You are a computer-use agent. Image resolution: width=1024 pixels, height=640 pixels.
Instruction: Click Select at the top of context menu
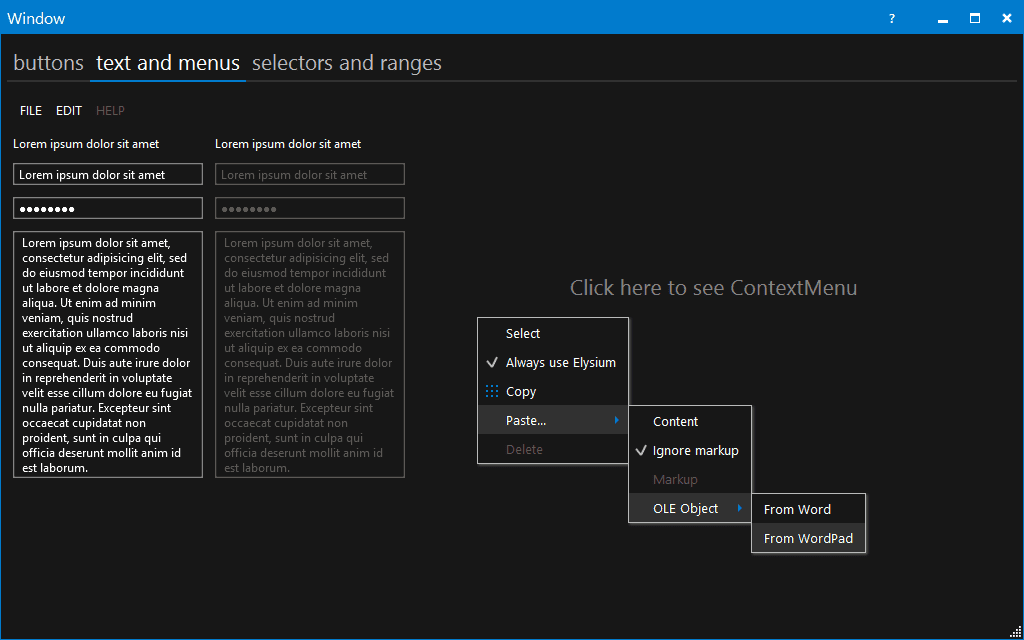[524, 333]
